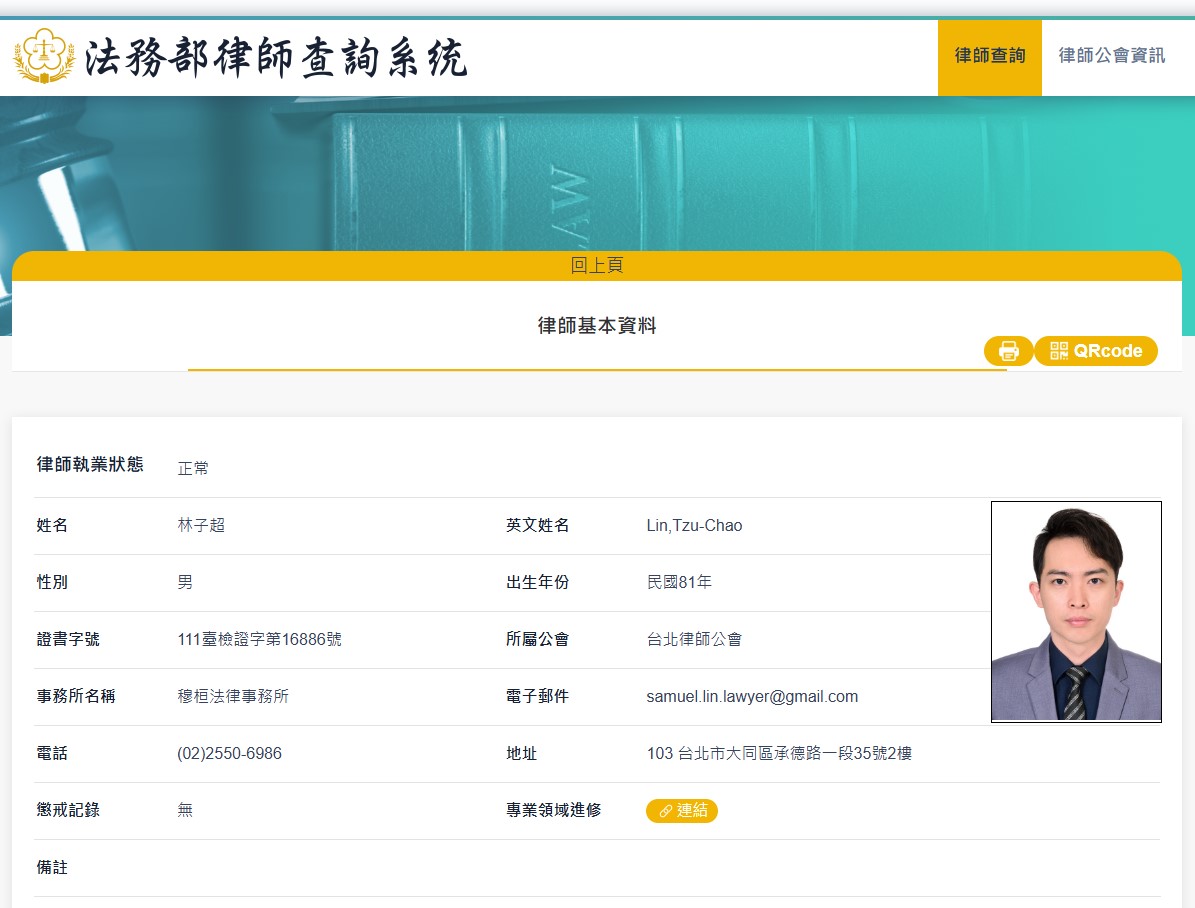Click the chain icon in 連結 button

coord(665,811)
